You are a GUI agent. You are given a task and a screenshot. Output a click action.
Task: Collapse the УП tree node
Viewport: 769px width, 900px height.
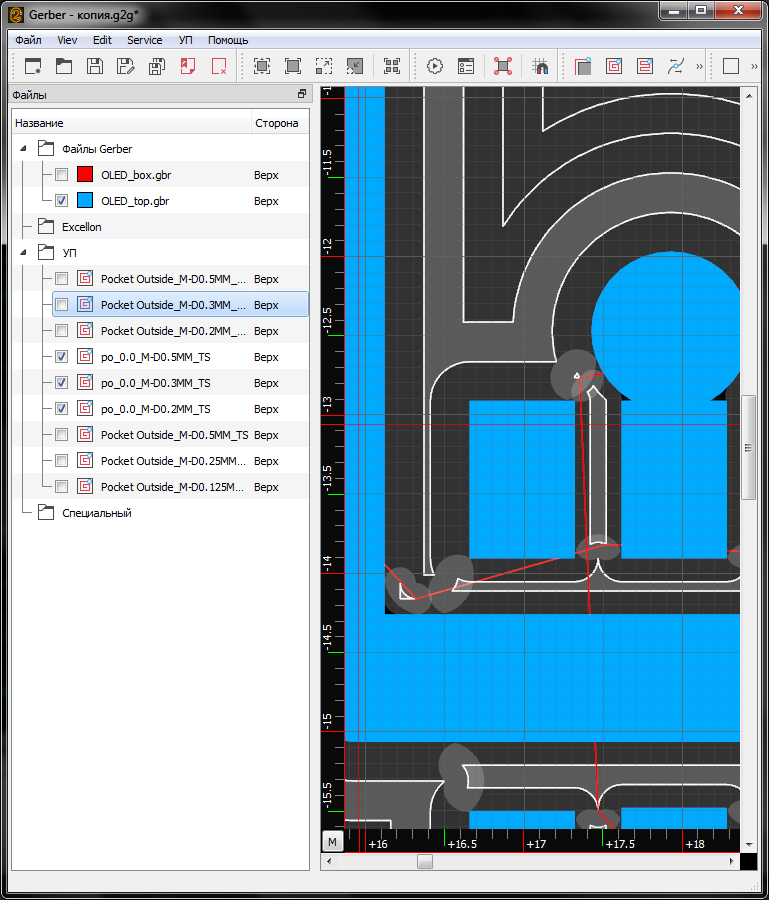pyautogui.click(x=24, y=253)
